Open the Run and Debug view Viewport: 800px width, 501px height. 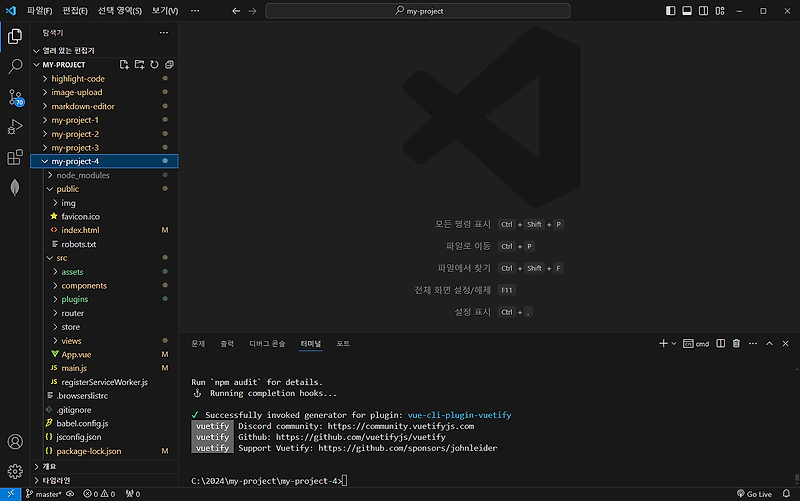pos(15,127)
